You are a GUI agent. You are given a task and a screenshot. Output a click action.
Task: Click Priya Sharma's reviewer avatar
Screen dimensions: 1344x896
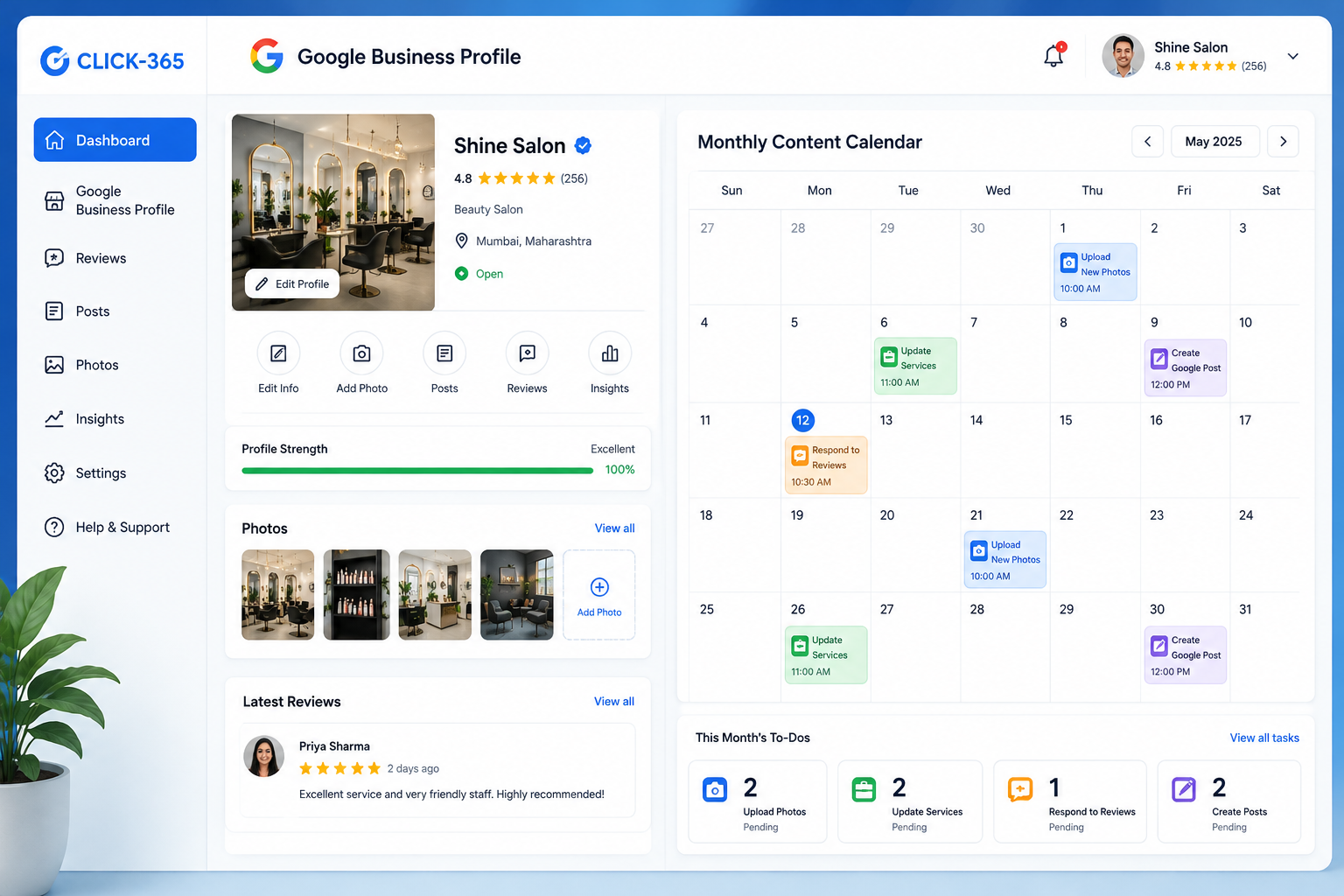coord(264,757)
